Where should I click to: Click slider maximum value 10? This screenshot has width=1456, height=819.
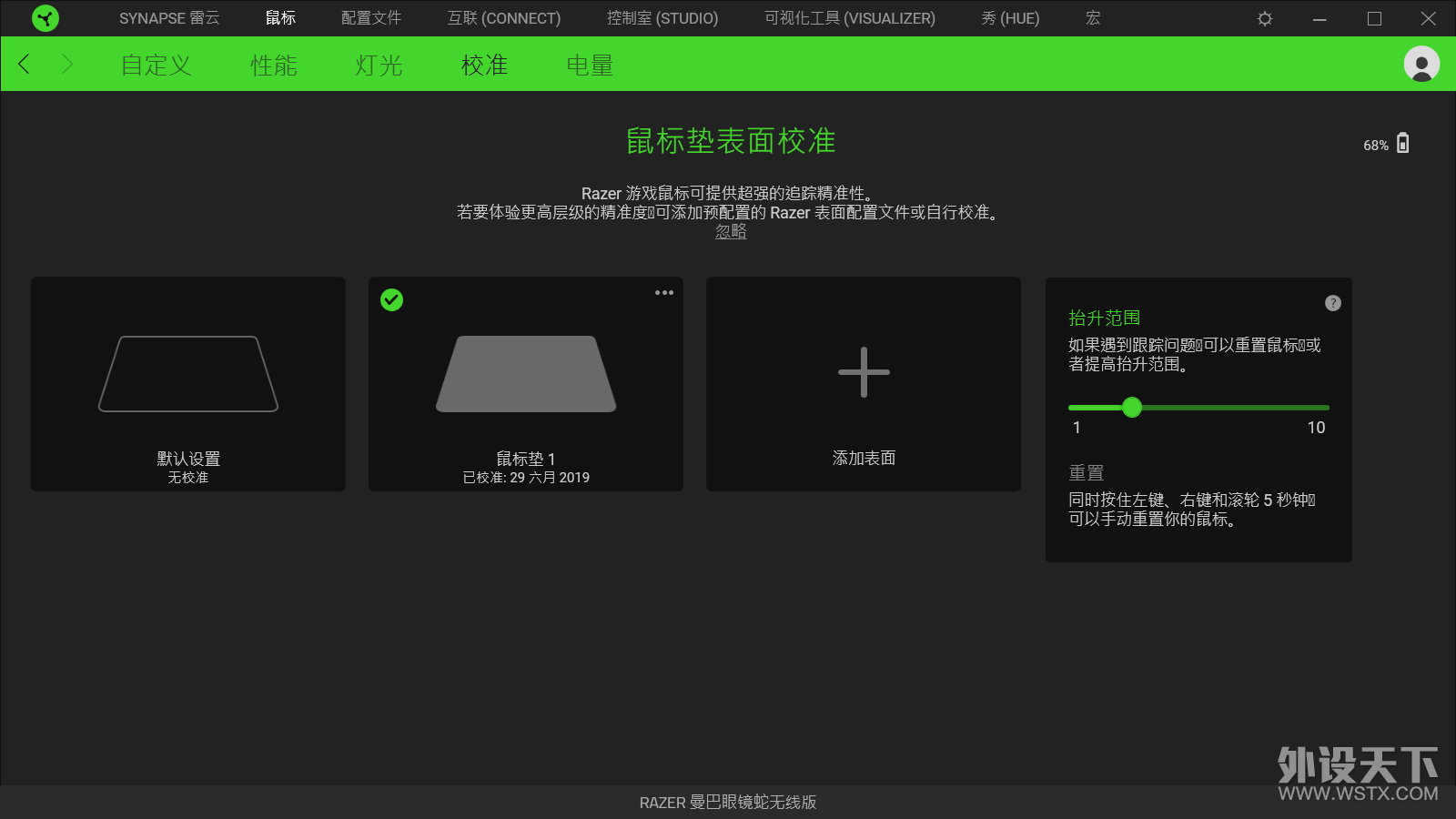[x=1316, y=428]
